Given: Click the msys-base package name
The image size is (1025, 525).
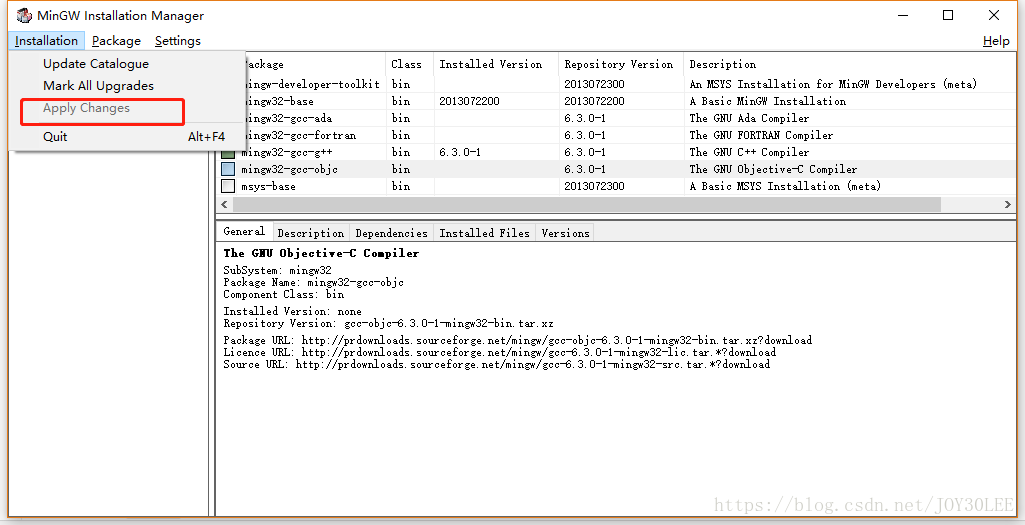Looking at the screenshot, I should (x=268, y=186).
